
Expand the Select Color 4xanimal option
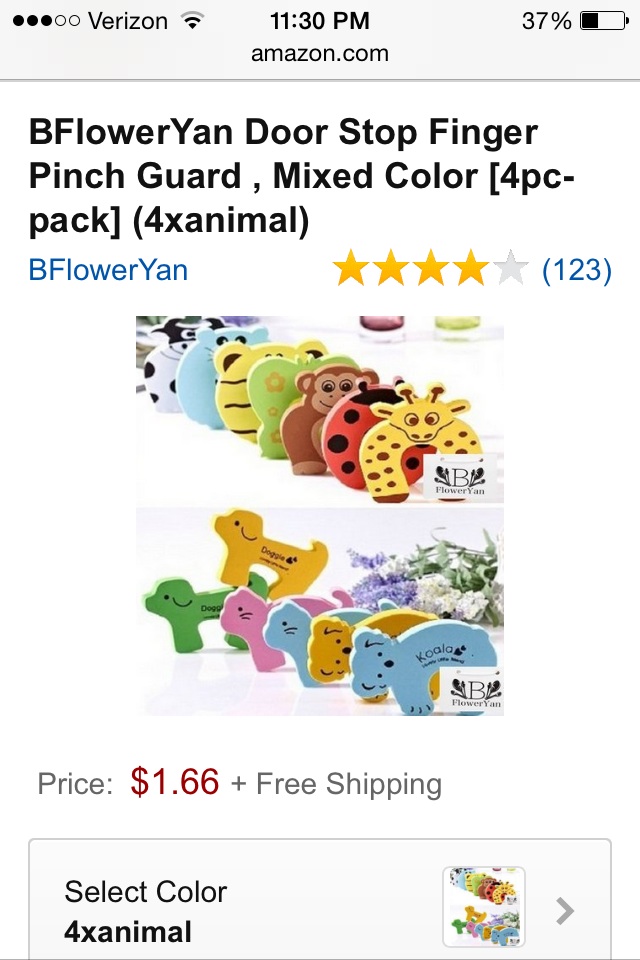click(x=320, y=899)
